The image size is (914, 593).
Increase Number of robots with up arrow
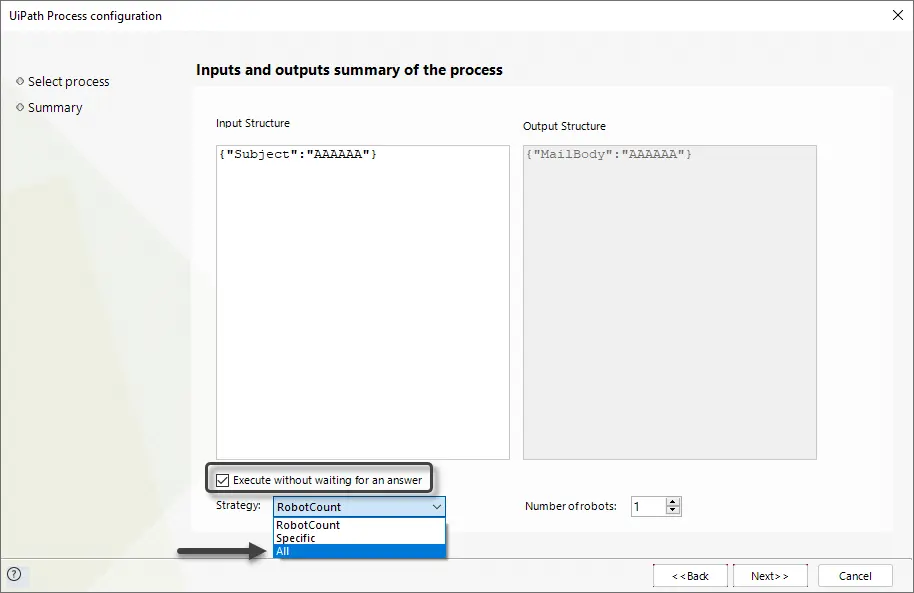coord(673,502)
